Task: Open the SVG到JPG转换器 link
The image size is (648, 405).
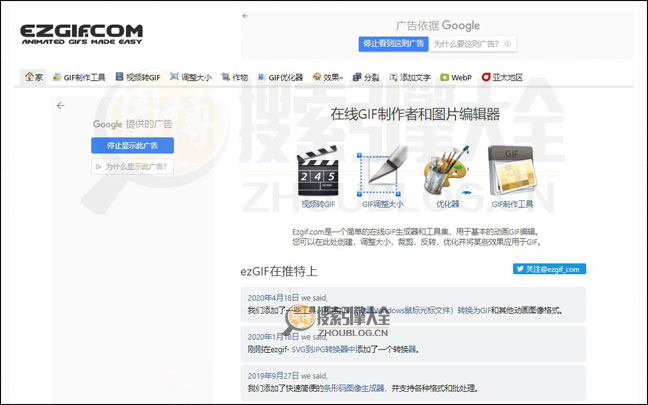Action: click(x=324, y=350)
